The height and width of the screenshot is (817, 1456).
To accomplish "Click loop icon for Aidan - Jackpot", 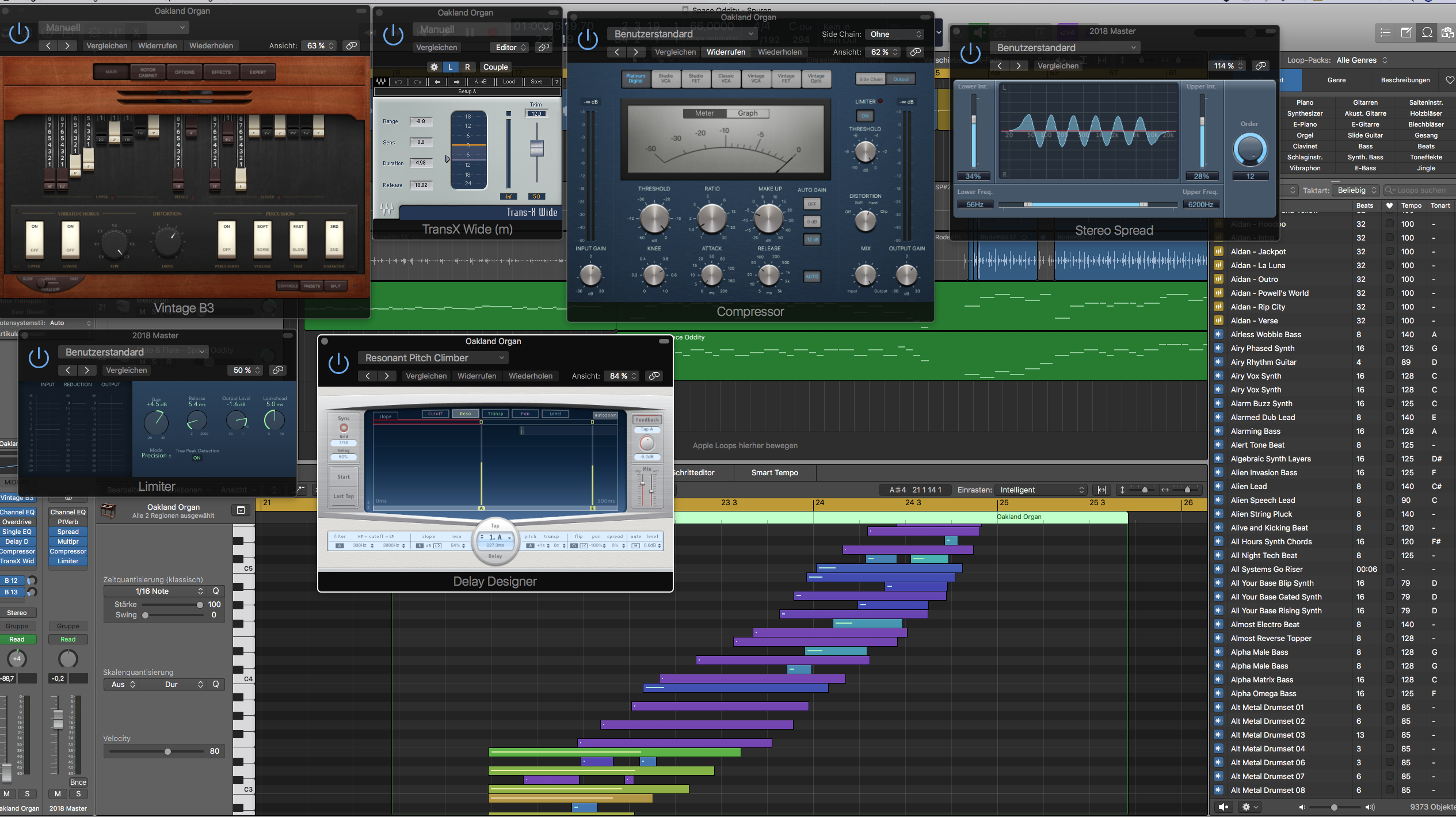I will 1218,251.
